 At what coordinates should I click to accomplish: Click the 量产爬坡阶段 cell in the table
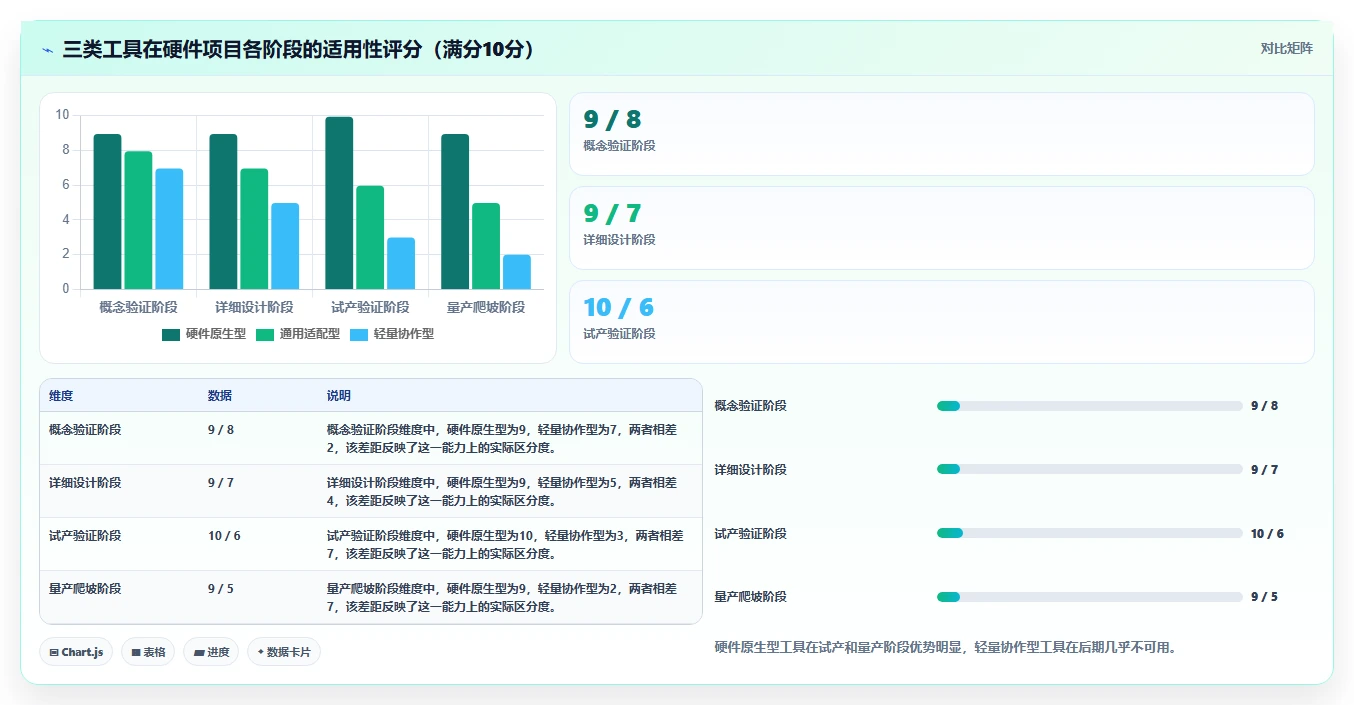coord(85,589)
